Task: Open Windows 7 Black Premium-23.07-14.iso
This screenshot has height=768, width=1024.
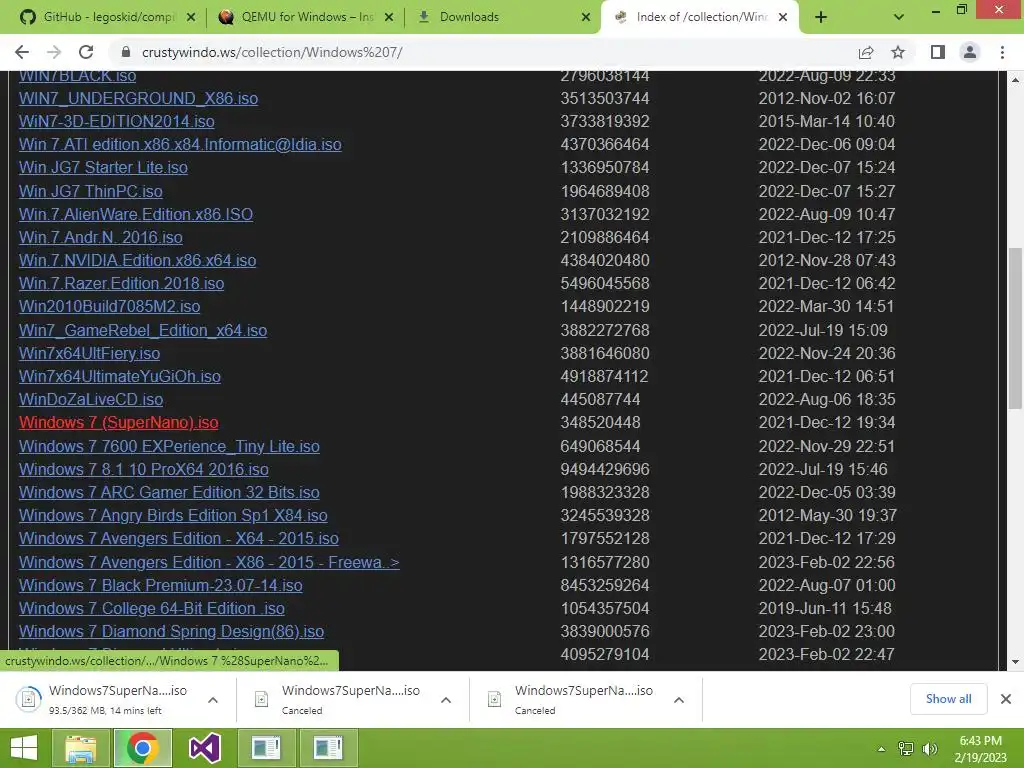Action: pos(161,585)
